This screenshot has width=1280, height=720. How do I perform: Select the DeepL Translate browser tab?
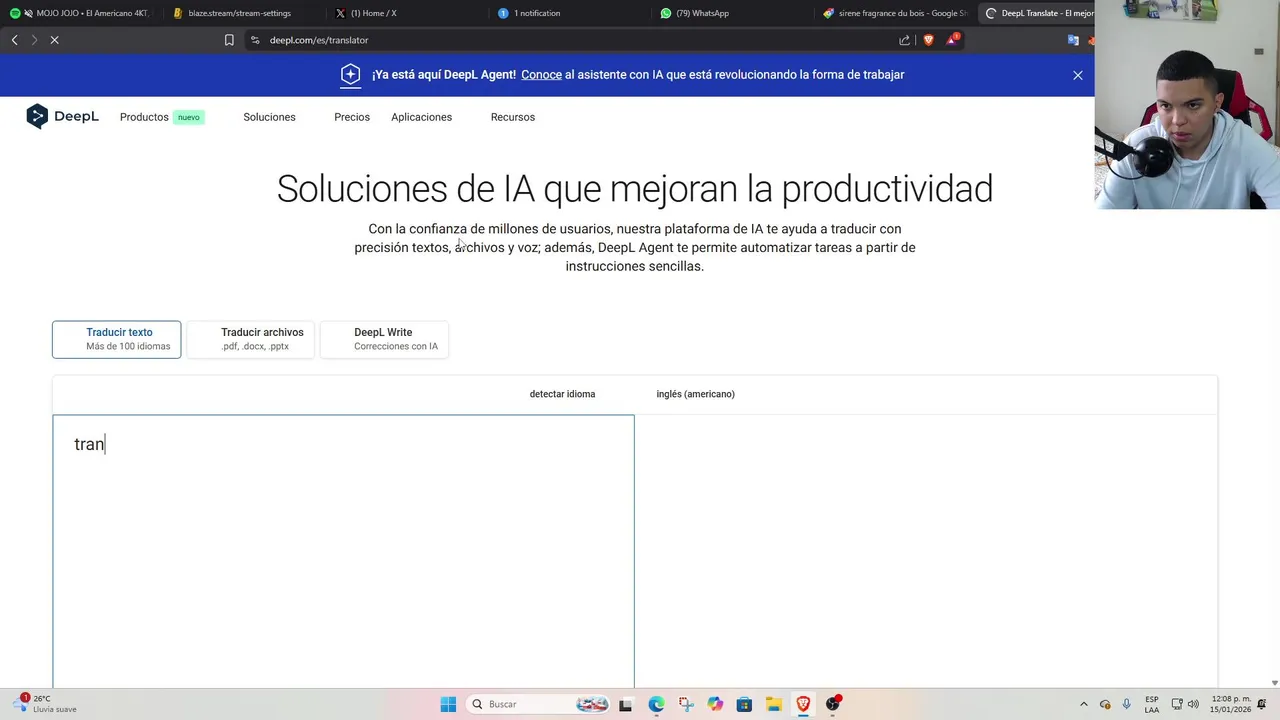(1037, 13)
